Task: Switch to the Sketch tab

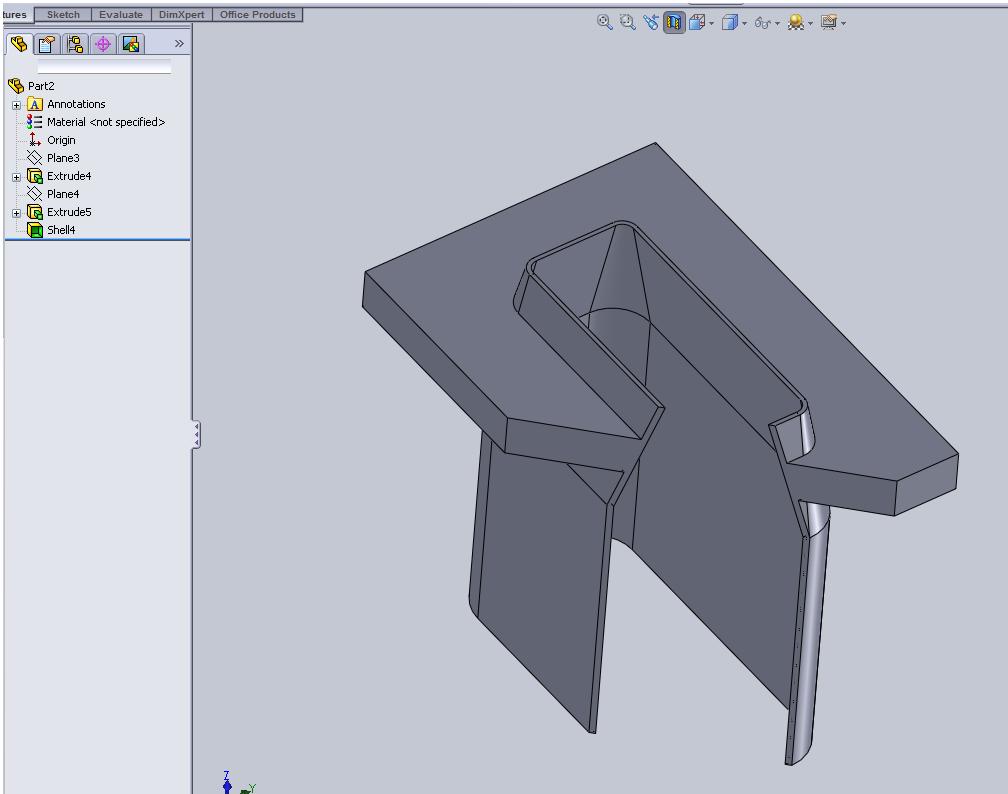Action: point(63,14)
